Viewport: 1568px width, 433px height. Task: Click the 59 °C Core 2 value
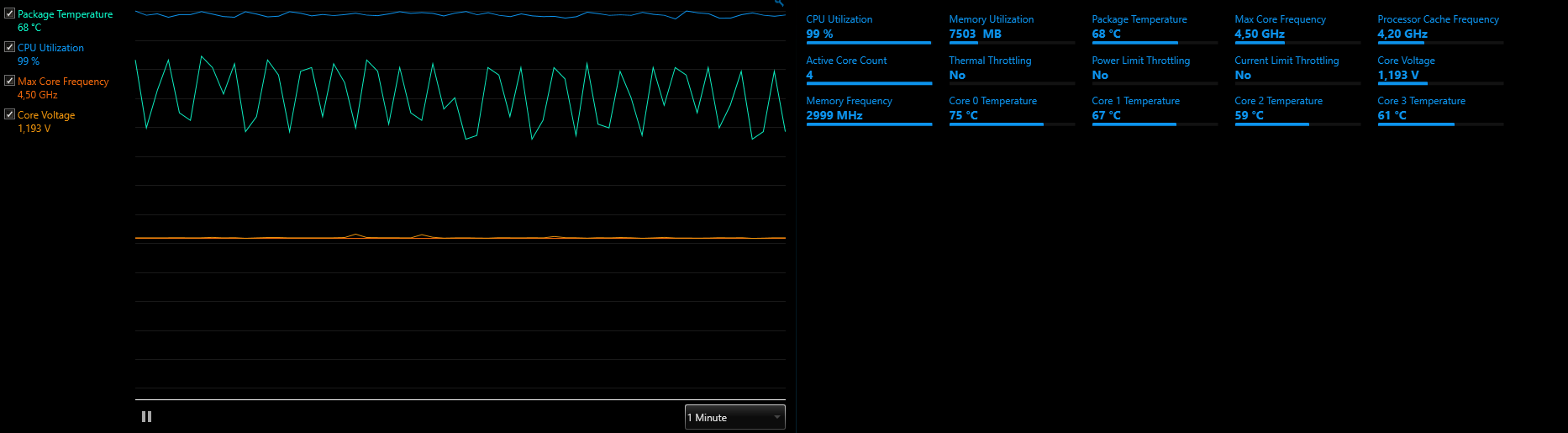coord(1249,116)
